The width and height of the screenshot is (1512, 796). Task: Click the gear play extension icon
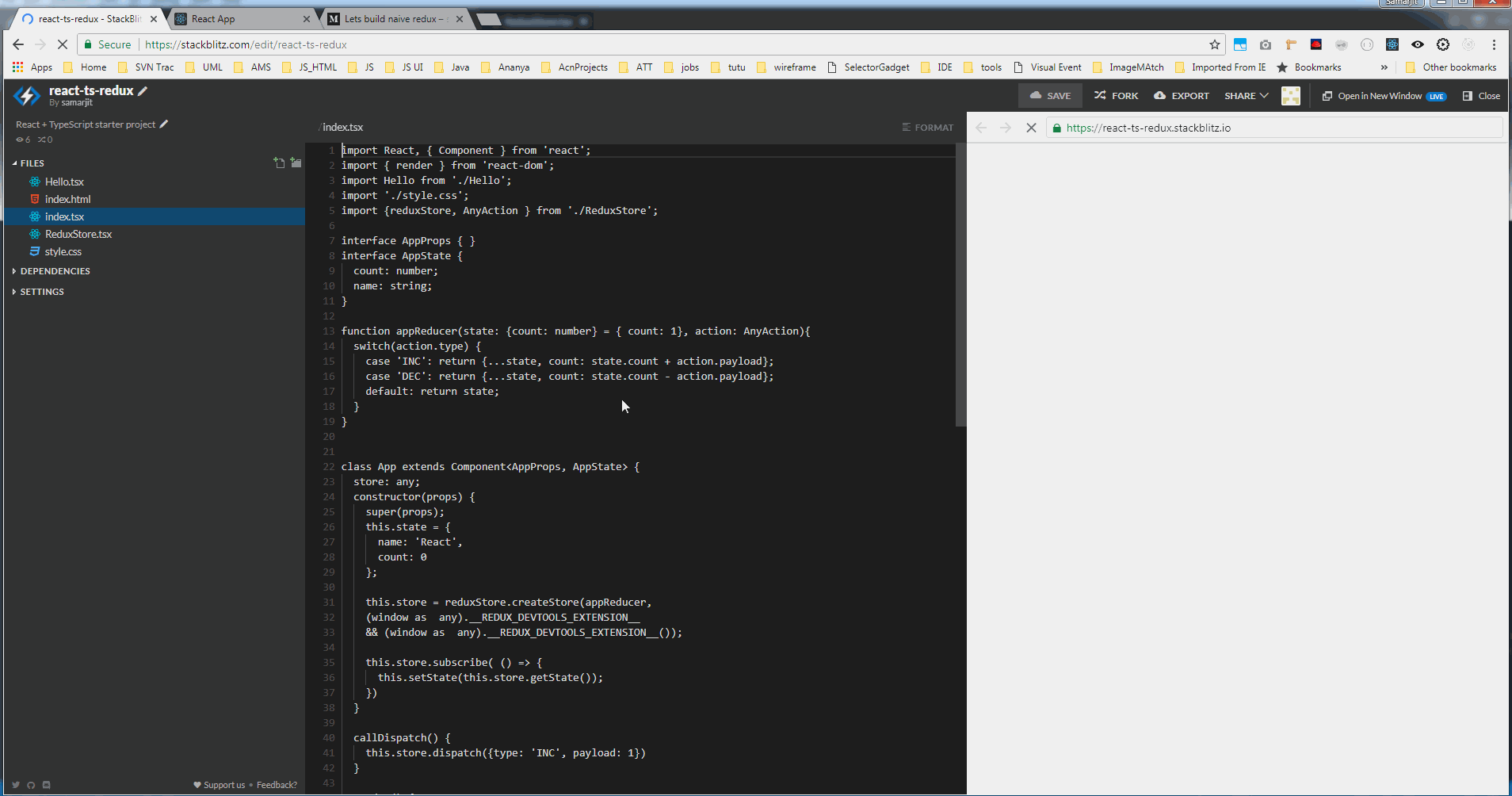click(1443, 44)
